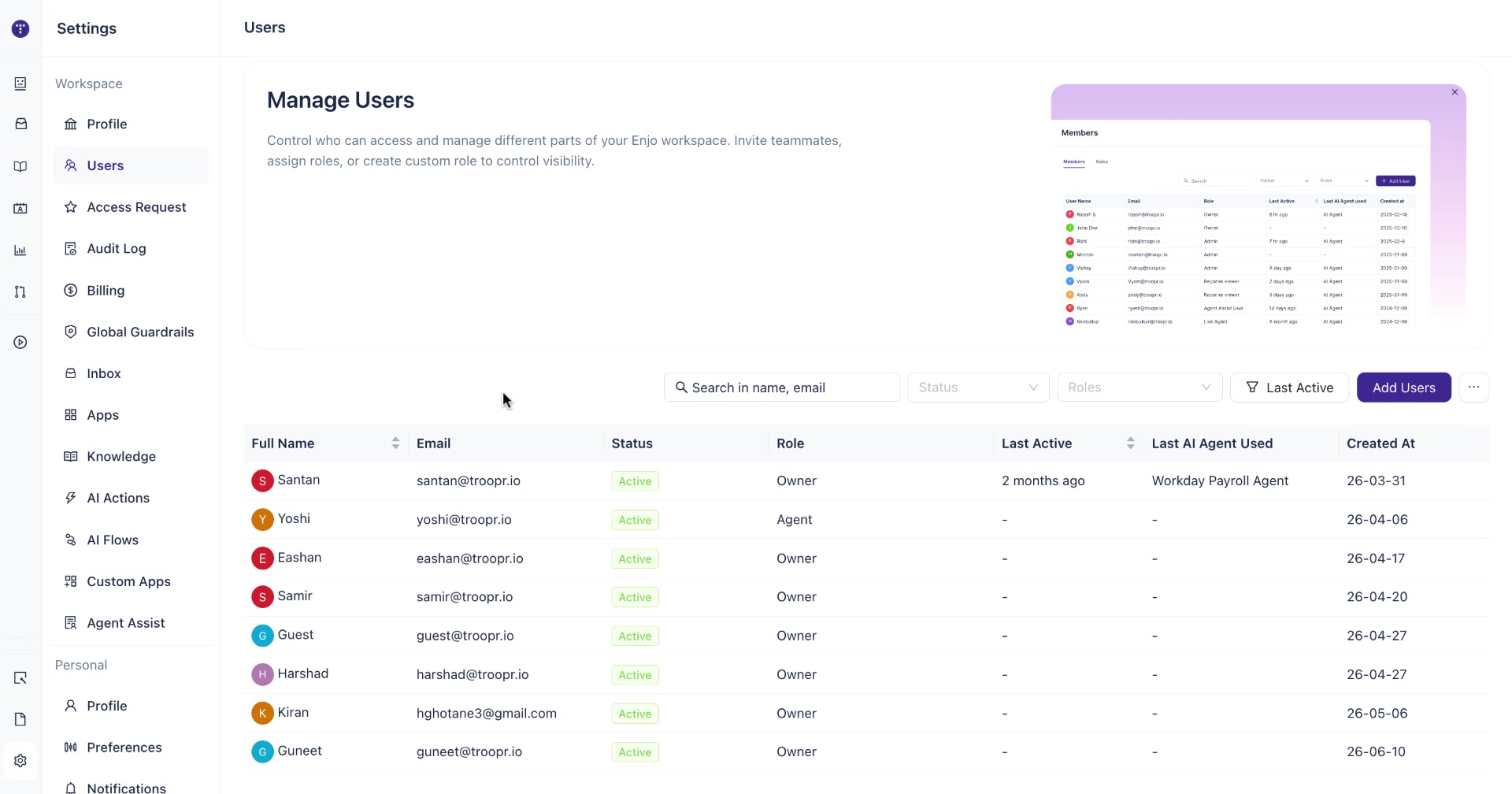This screenshot has height=794, width=1512.
Task: Click the contact card icon in rail
Action: point(20,209)
